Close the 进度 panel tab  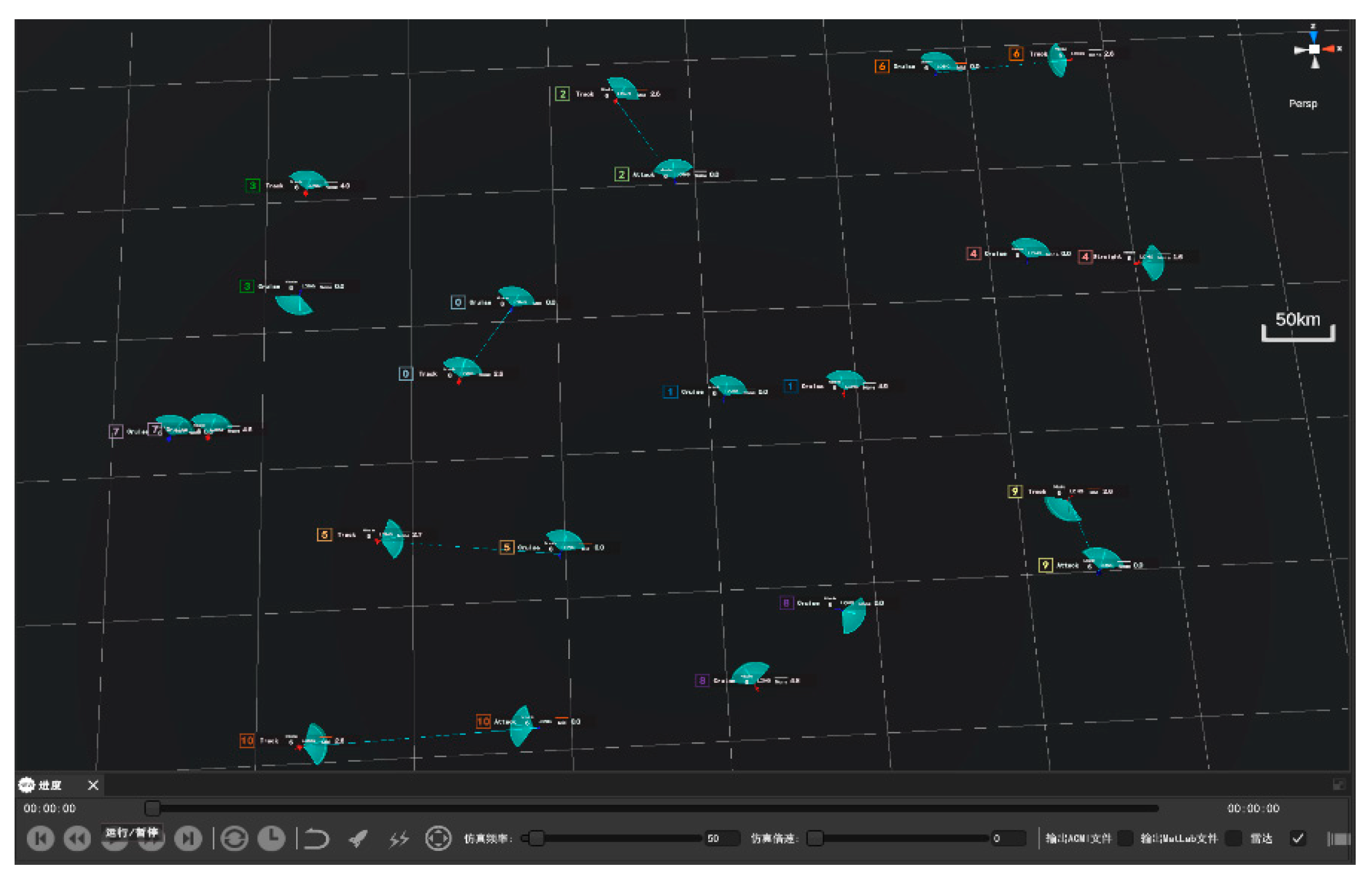click(x=93, y=786)
